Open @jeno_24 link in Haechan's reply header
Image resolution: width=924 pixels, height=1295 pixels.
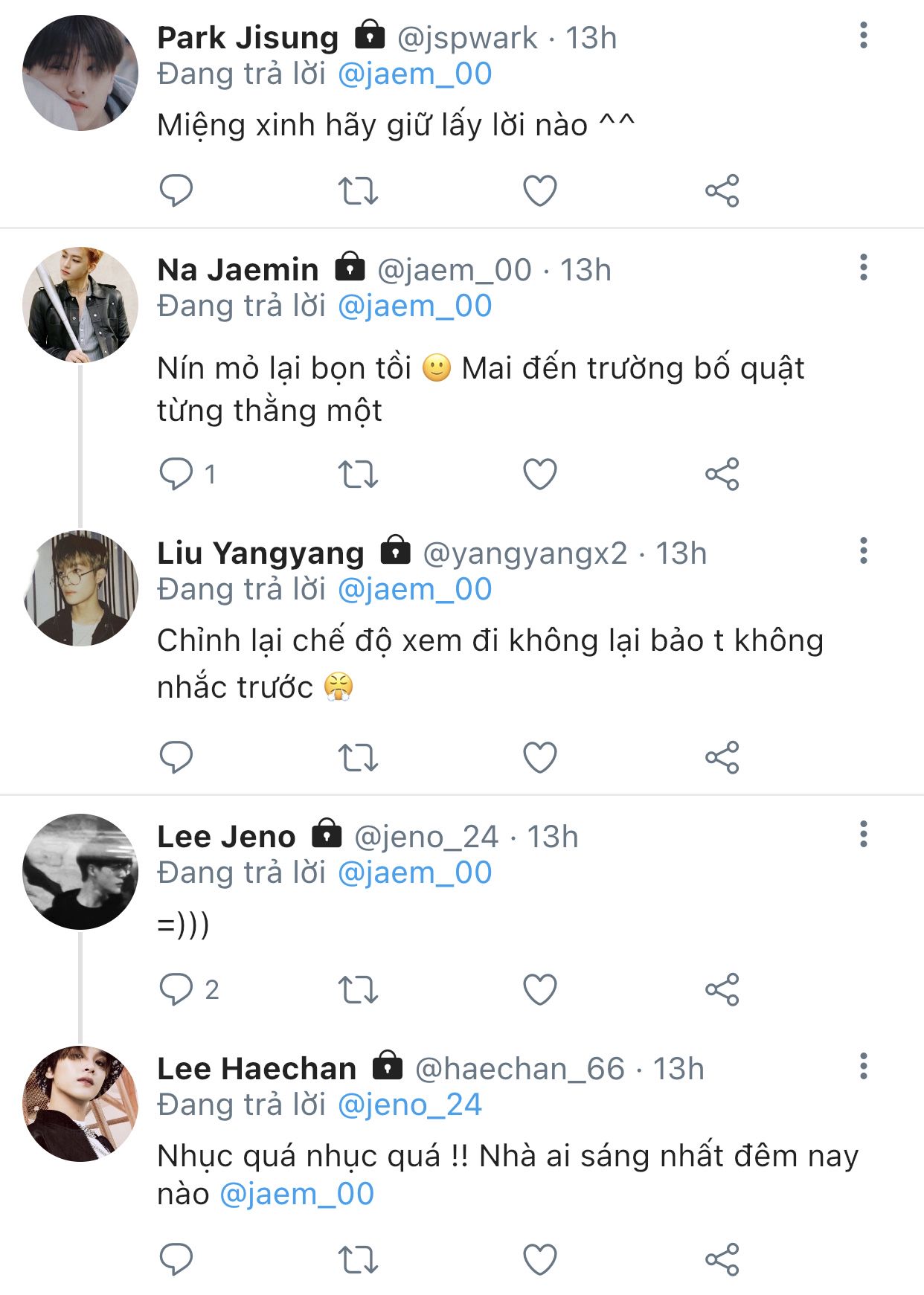(409, 1105)
